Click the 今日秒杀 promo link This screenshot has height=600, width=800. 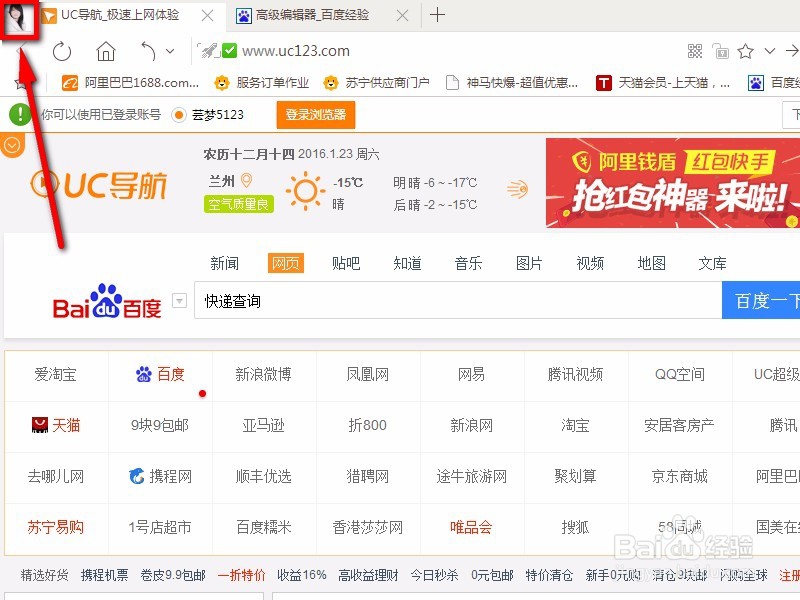coord(434,576)
